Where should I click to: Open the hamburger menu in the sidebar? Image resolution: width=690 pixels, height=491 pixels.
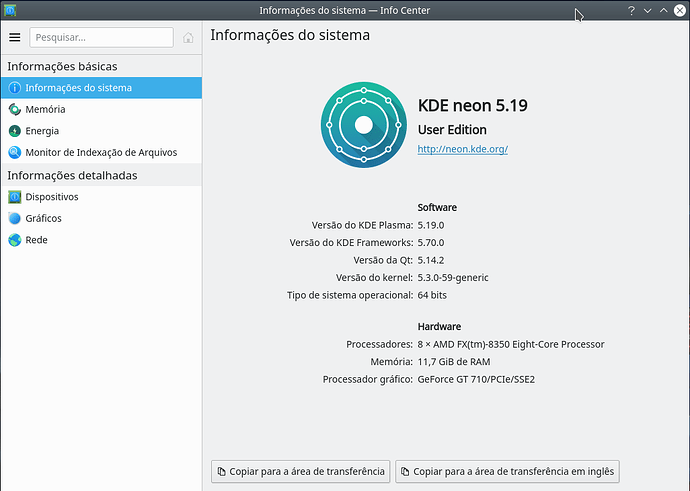tap(15, 37)
